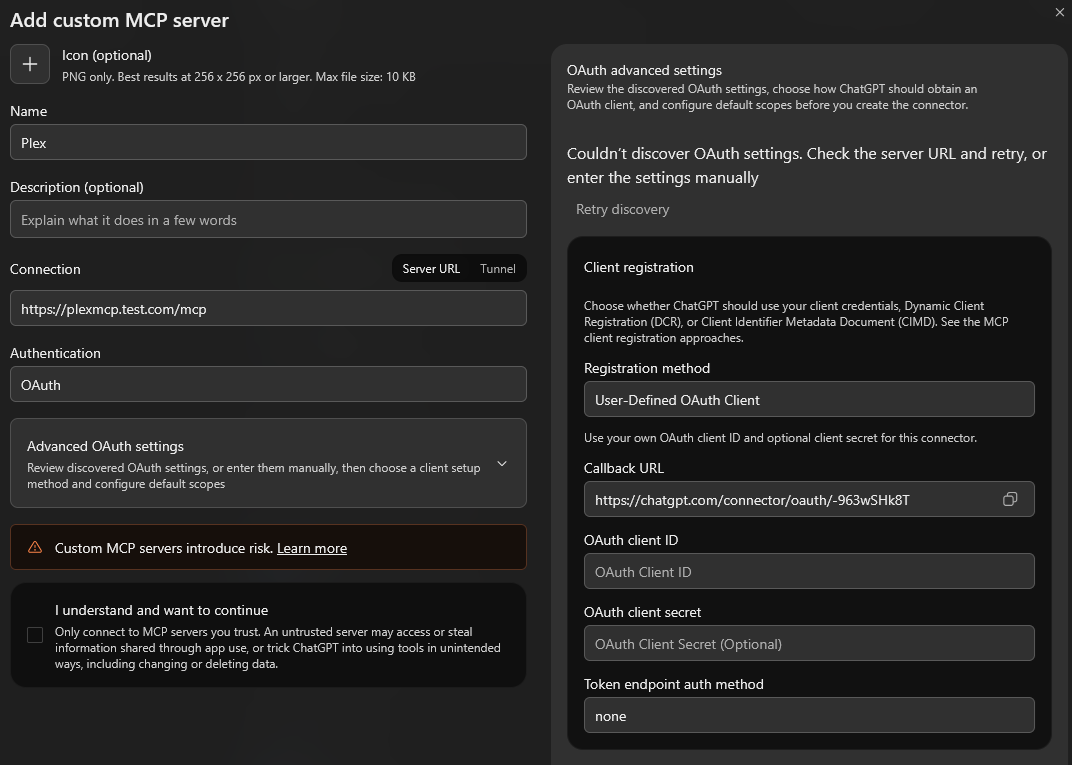Click the 'Add custom MCP server' title
The width and height of the screenshot is (1072, 765).
click(120, 20)
